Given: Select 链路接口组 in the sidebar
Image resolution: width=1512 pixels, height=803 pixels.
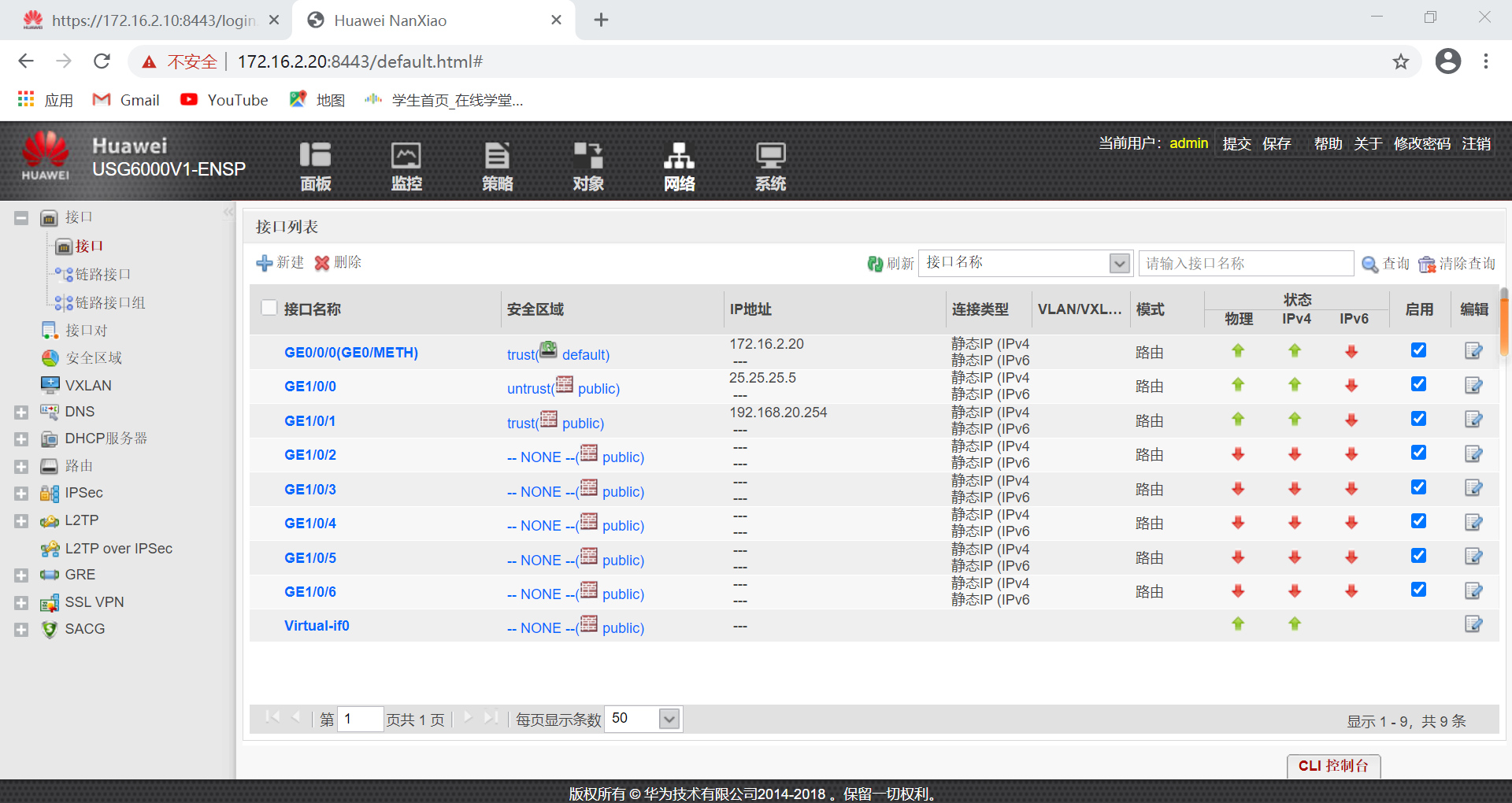Looking at the screenshot, I should pos(110,302).
